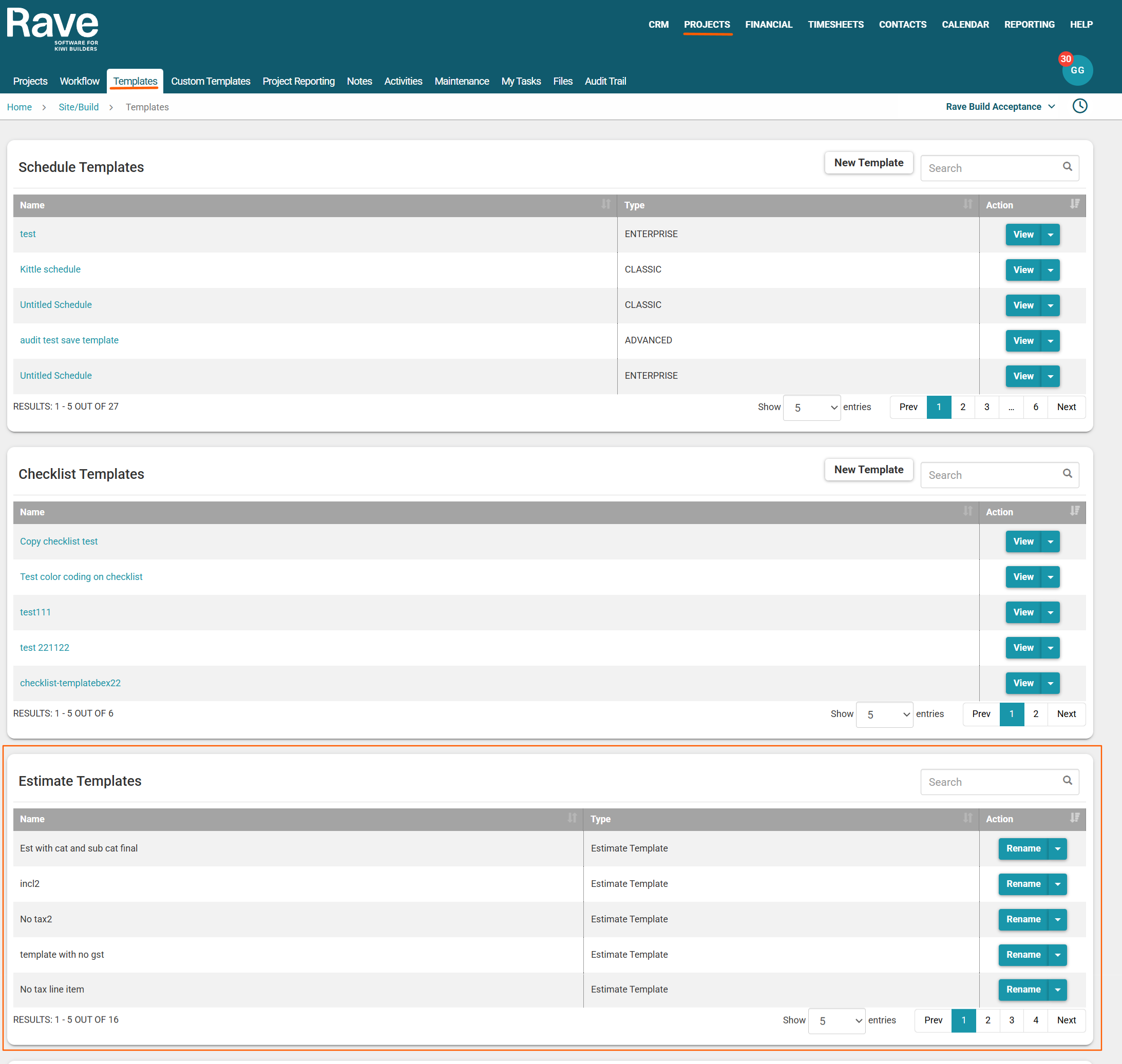Viewport: 1122px width, 1064px height.
Task: Click the Checklist Templates search magnifier icon
Action: pos(1067,474)
